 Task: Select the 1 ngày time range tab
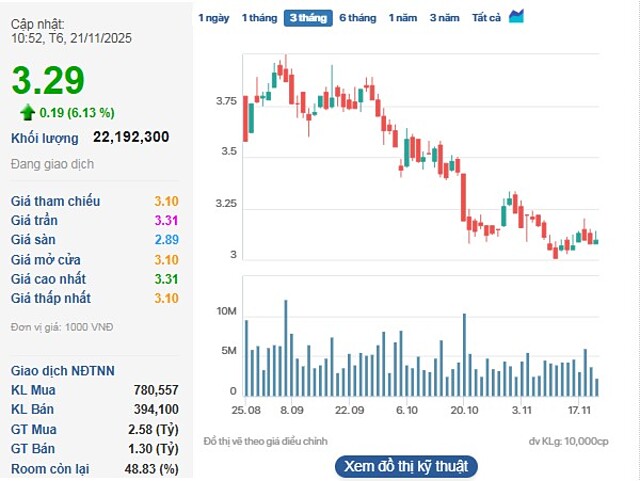click(x=213, y=18)
